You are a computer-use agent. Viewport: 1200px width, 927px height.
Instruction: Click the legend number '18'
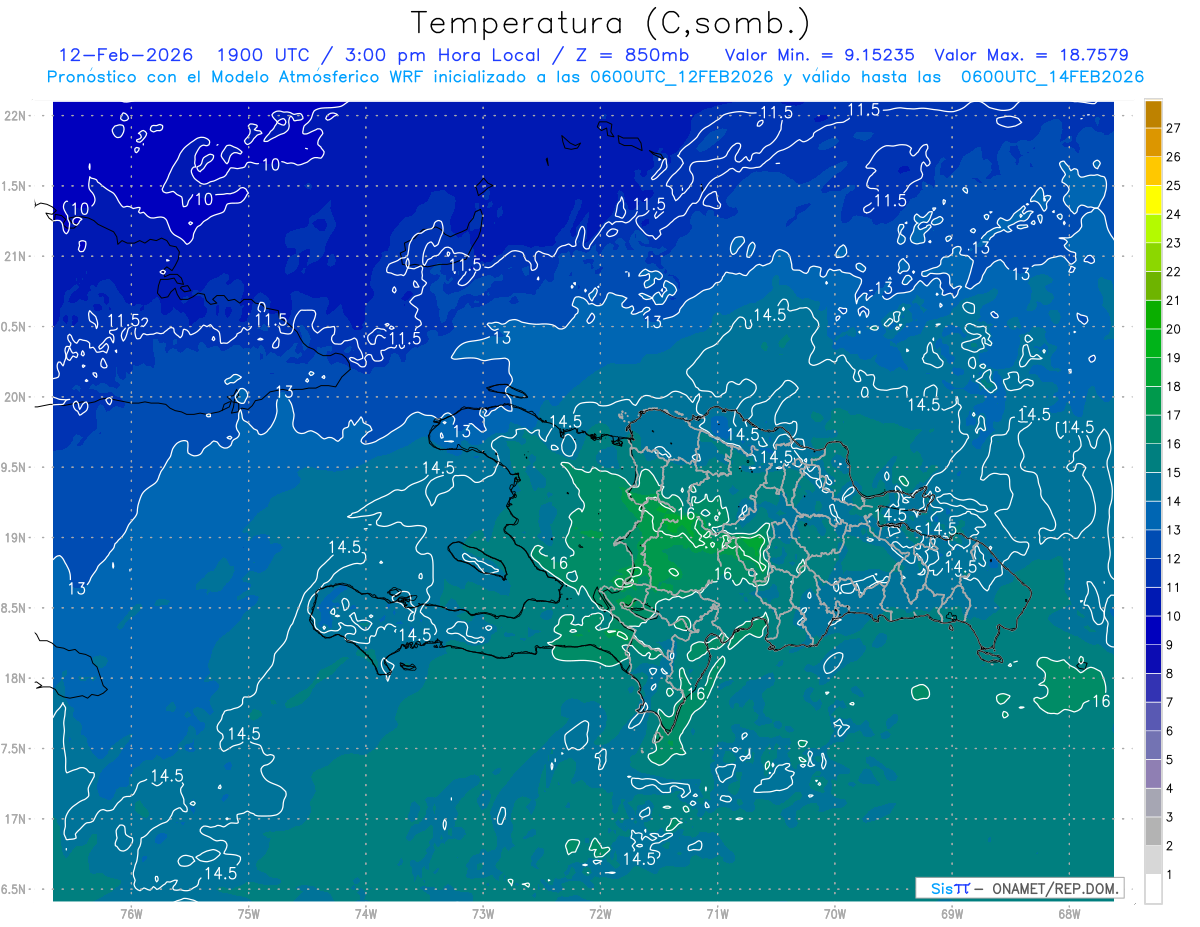[1174, 386]
